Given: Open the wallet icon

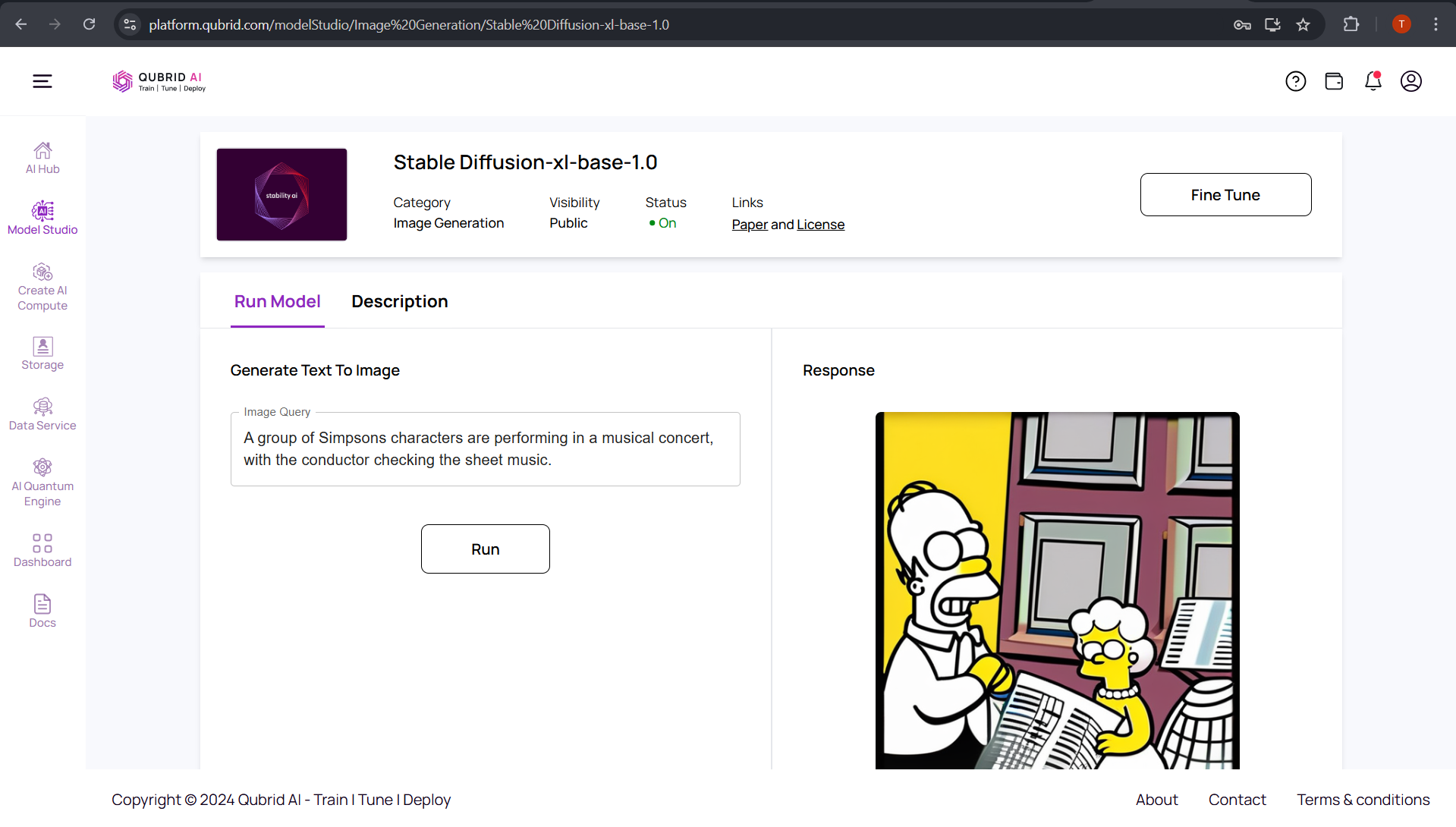Looking at the screenshot, I should click(x=1334, y=81).
